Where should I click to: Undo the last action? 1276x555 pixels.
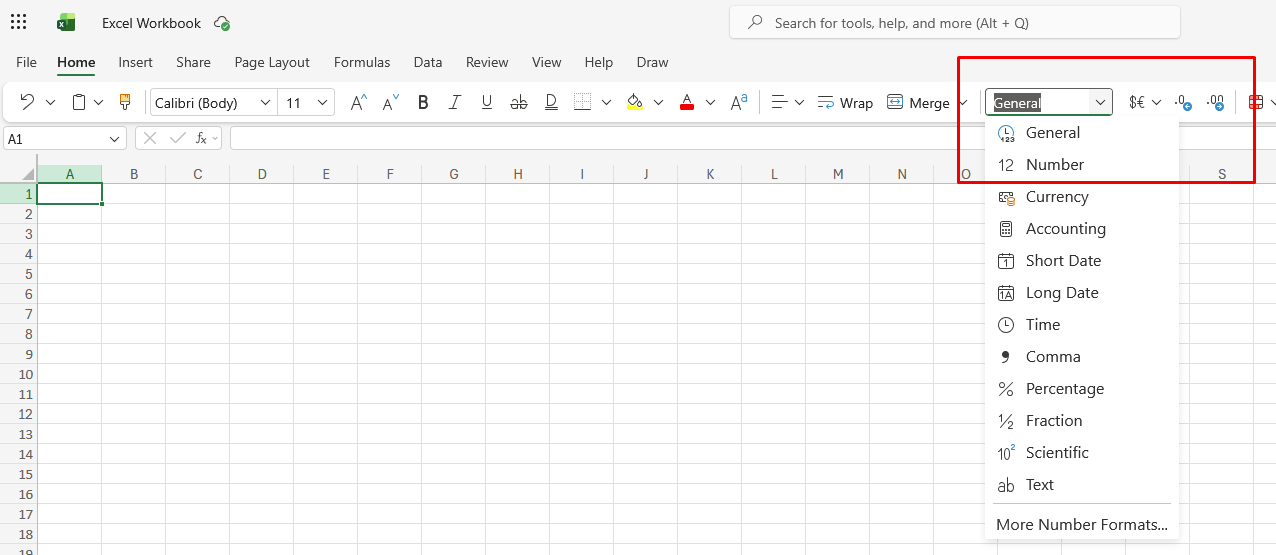(28, 102)
